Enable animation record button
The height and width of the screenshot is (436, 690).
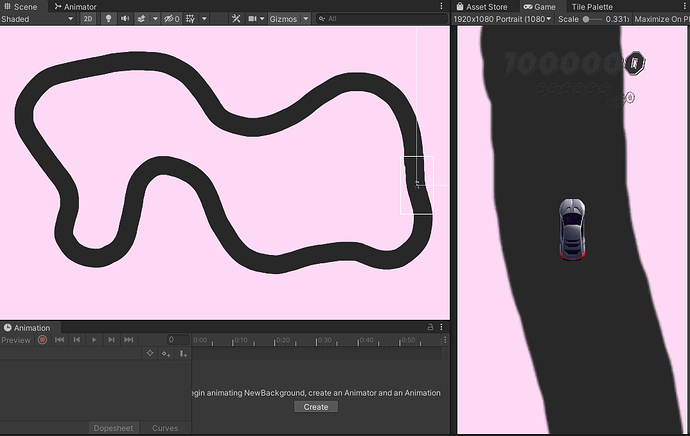tap(42, 340)
